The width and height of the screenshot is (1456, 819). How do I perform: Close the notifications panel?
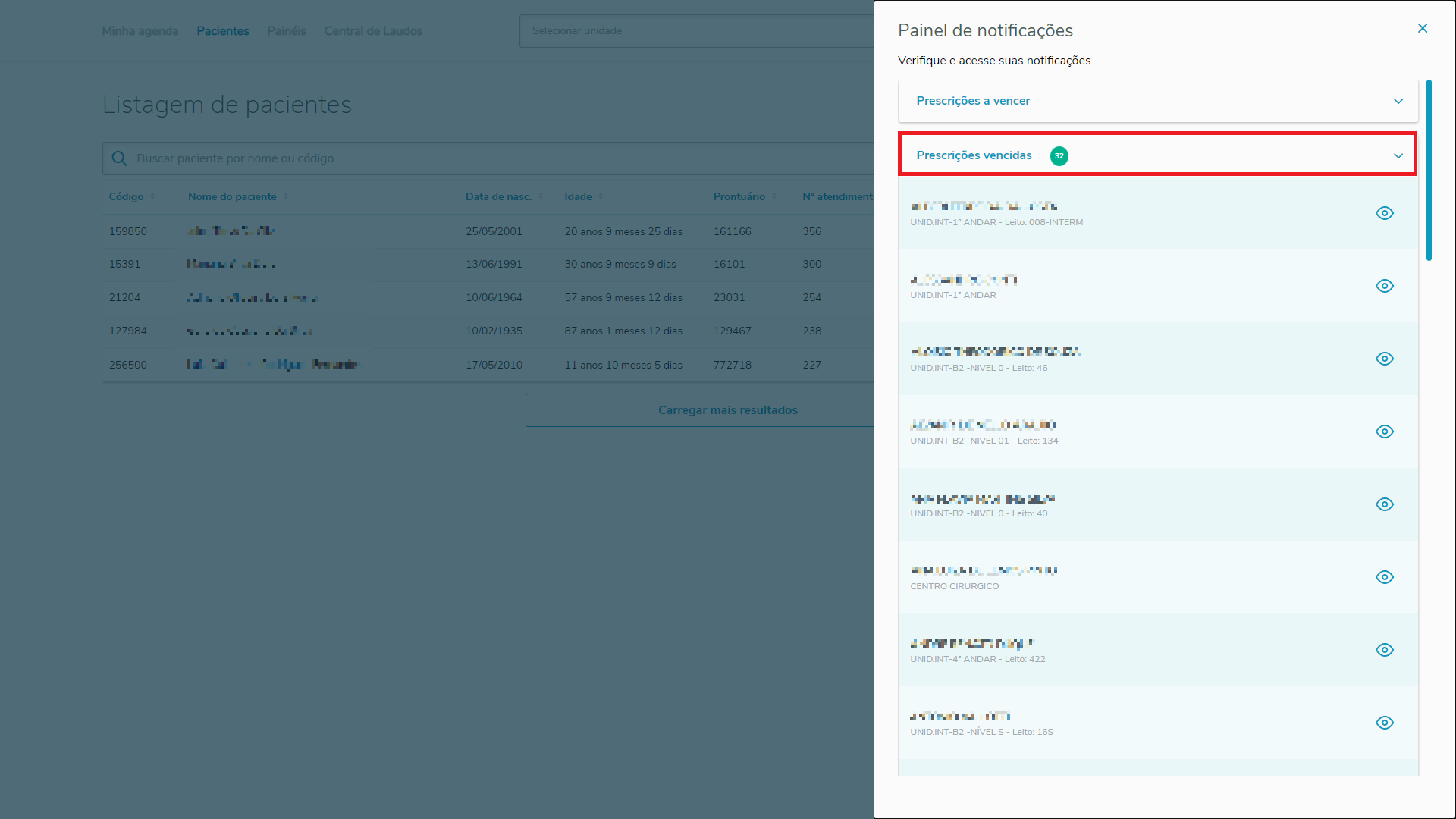tap(1423, 28)
